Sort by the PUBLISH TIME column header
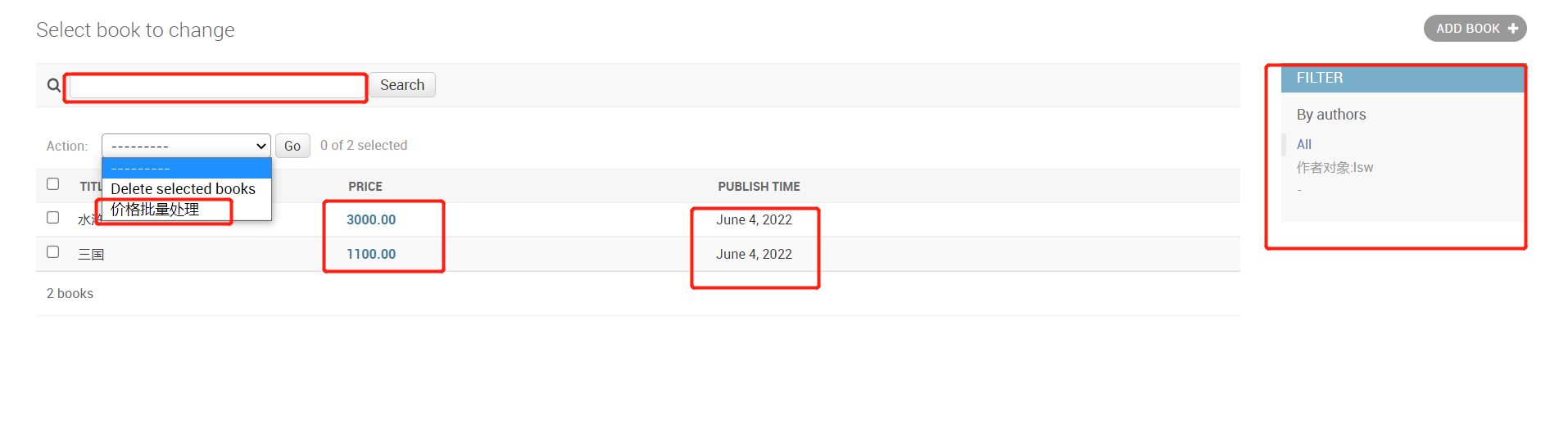The height and width of the screenshot is (434, 1568). pos(759,187)
